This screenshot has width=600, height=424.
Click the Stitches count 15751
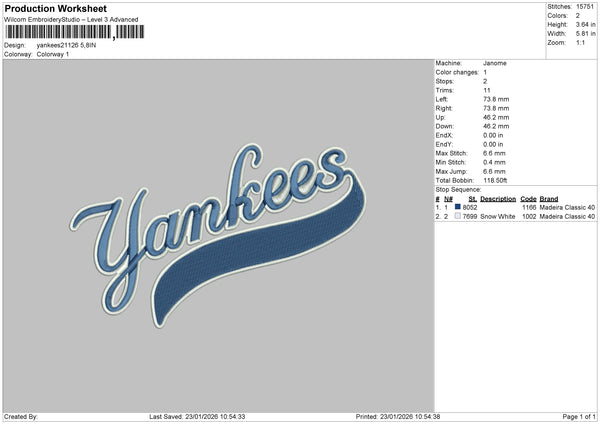585,7
